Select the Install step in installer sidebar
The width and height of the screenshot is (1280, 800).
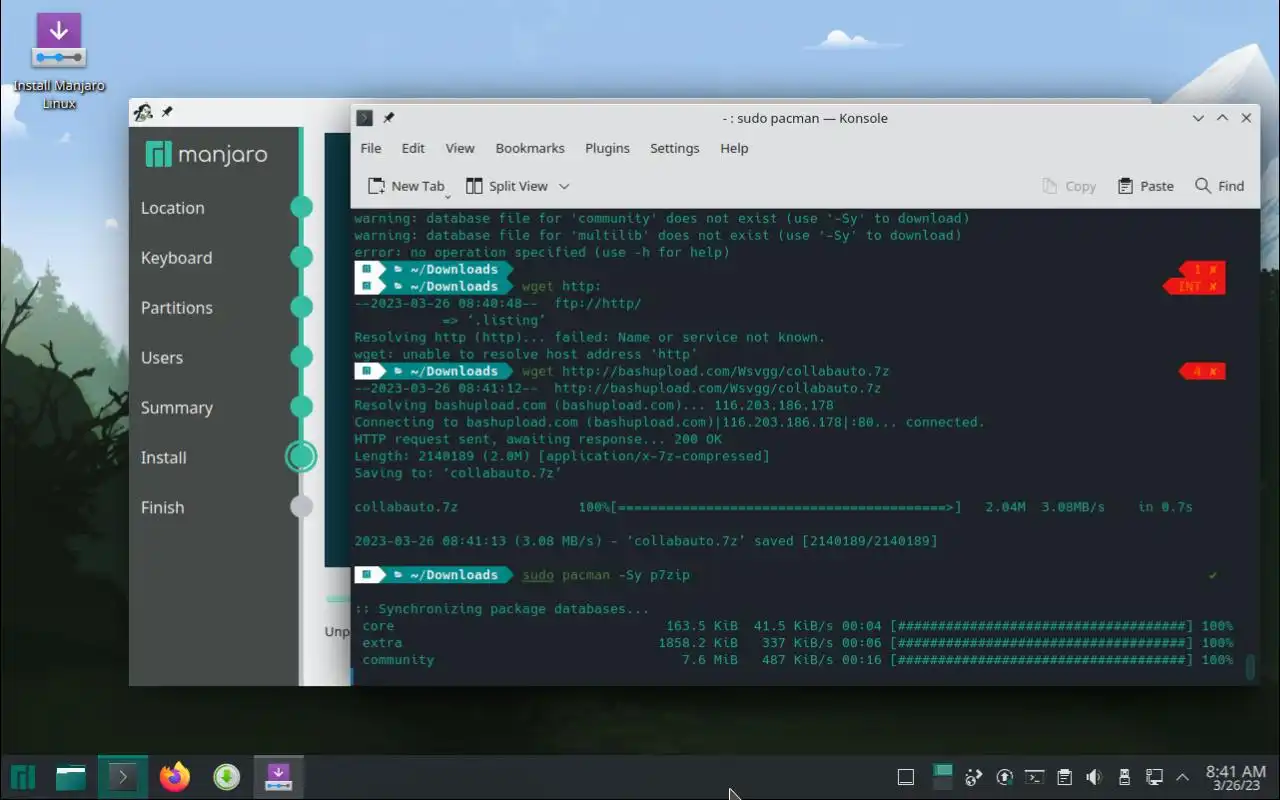pyautogui.click(x=164, y=458)
